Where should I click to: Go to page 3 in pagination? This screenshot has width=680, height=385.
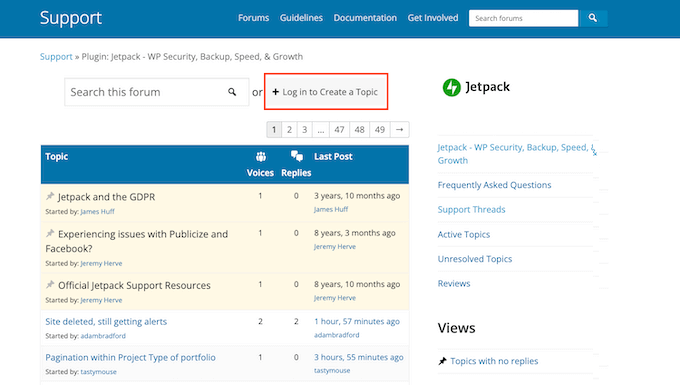(304, 129)
